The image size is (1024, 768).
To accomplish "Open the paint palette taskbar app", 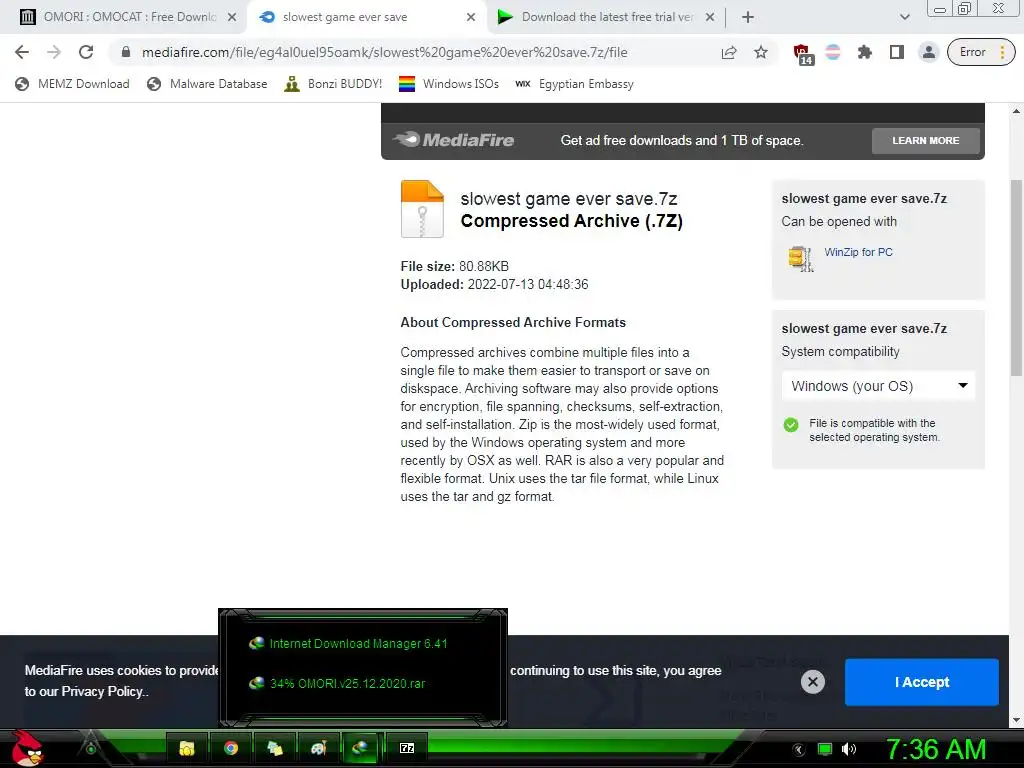I will 319,748.
